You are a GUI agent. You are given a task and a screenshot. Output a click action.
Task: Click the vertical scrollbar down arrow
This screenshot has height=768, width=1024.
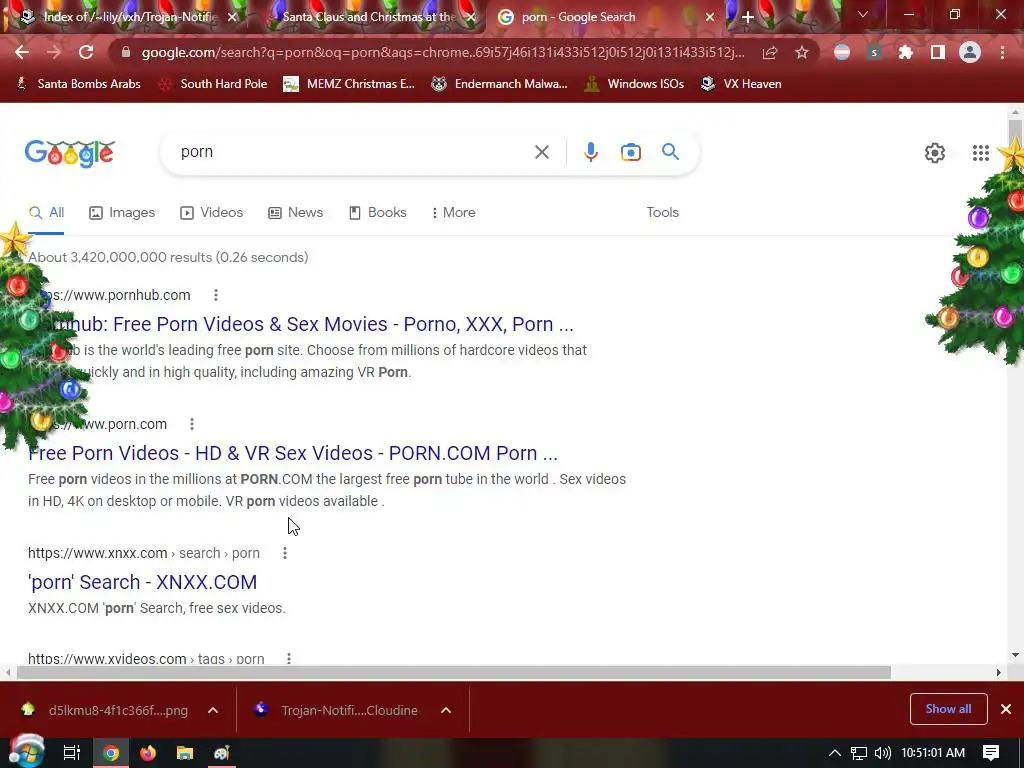pyautogui.click(x=1015, y=655)
